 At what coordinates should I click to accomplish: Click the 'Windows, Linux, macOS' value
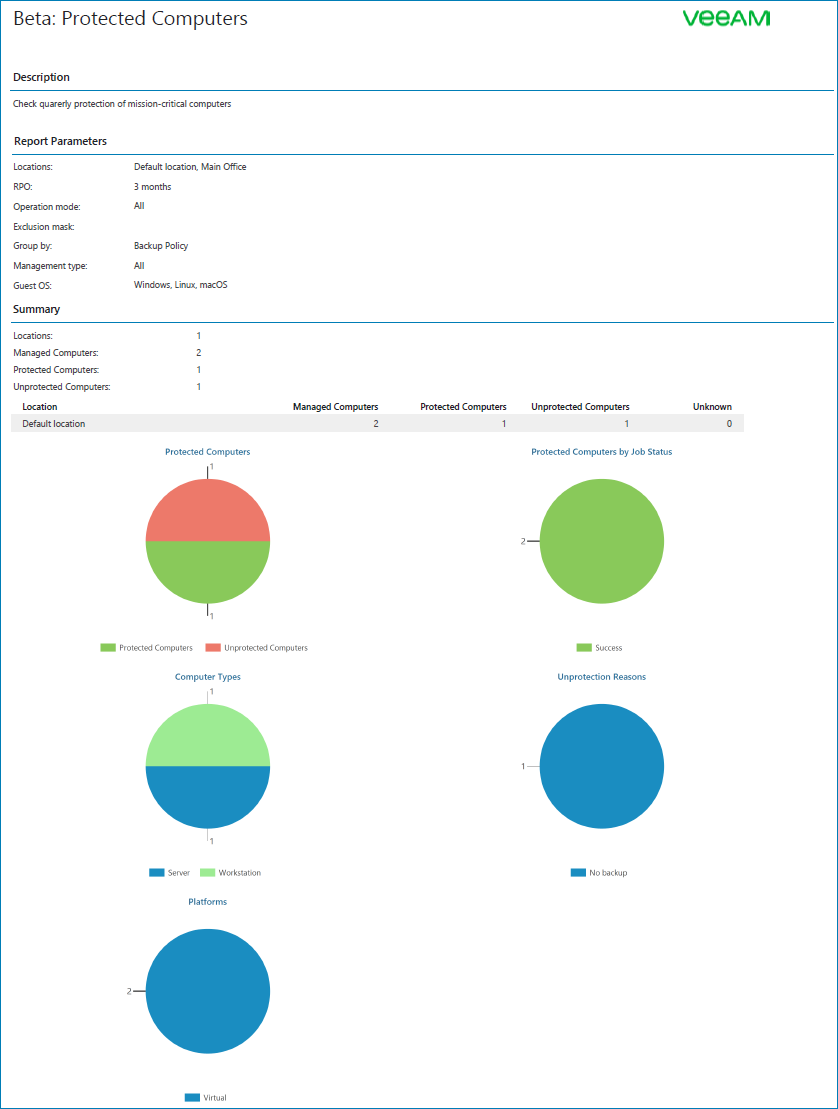tap(181, 285)
